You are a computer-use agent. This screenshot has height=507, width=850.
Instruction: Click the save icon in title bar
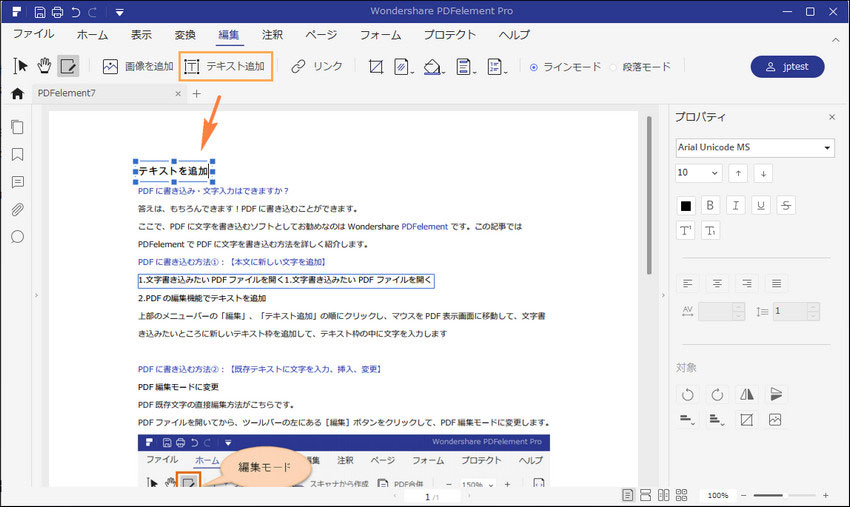[40, 11]
